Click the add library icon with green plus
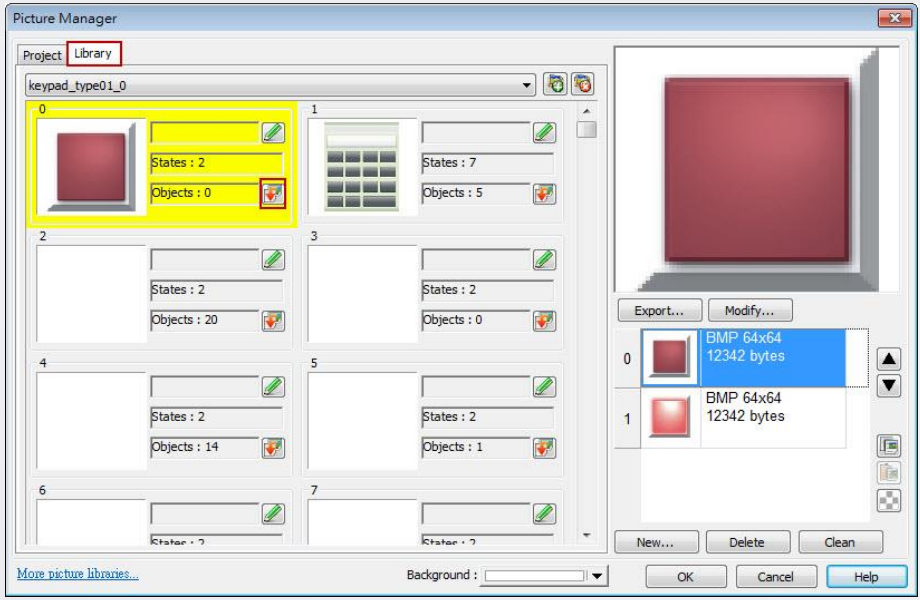This screenshot has width=920, height=600. click(554, 84)
